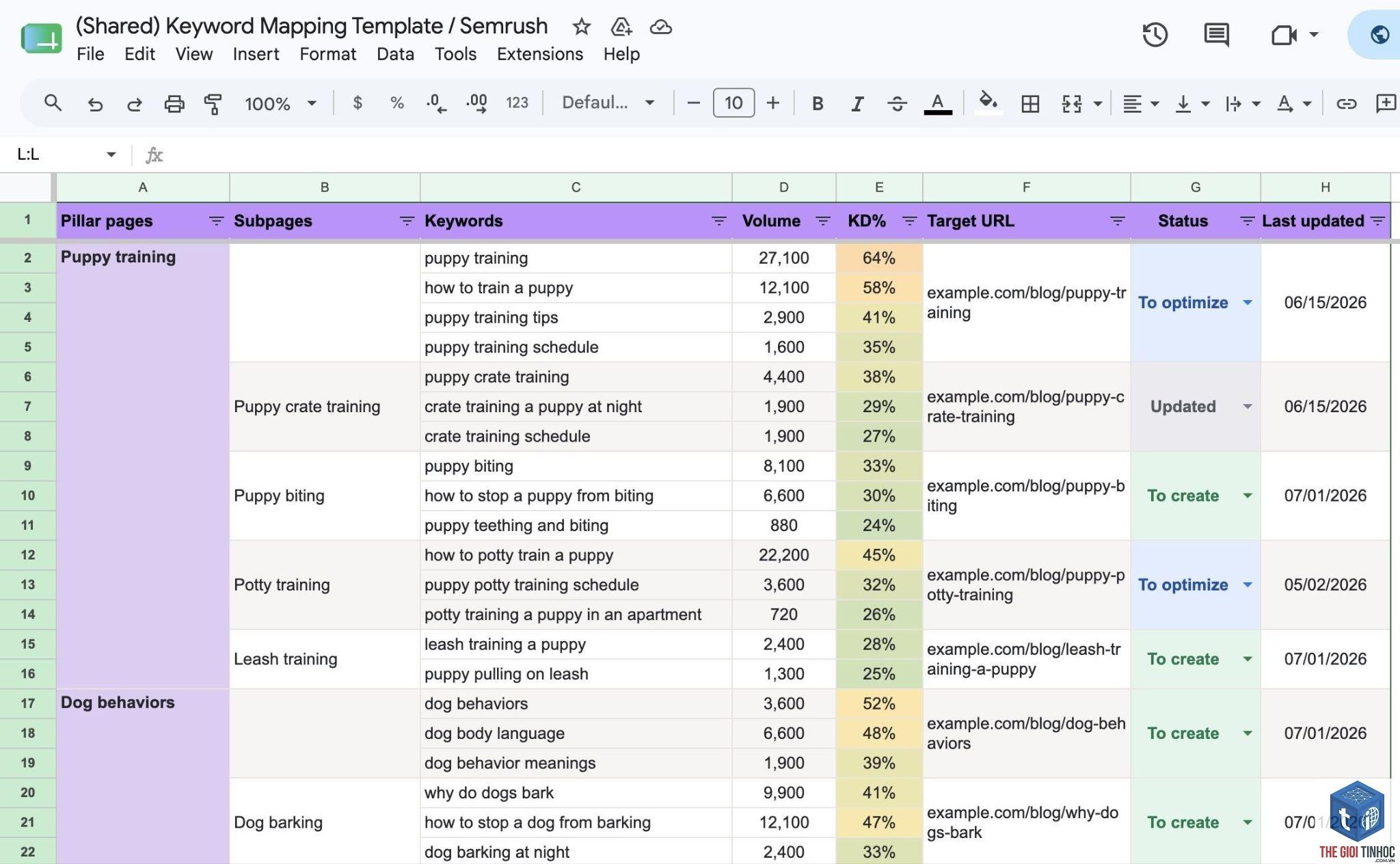Open the cell borders menu
Screen dimensions: 1400x864
(x=1030, y=104)
